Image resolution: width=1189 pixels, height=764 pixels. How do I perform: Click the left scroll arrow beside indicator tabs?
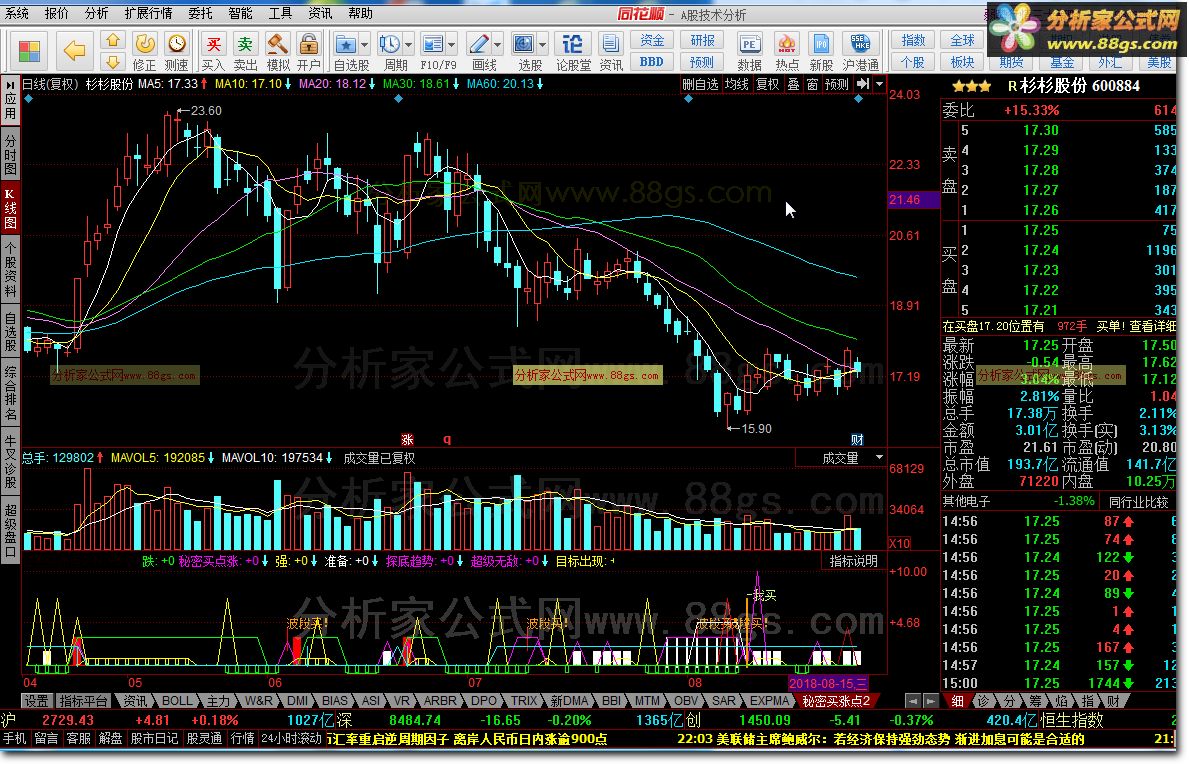pos(913,701)
